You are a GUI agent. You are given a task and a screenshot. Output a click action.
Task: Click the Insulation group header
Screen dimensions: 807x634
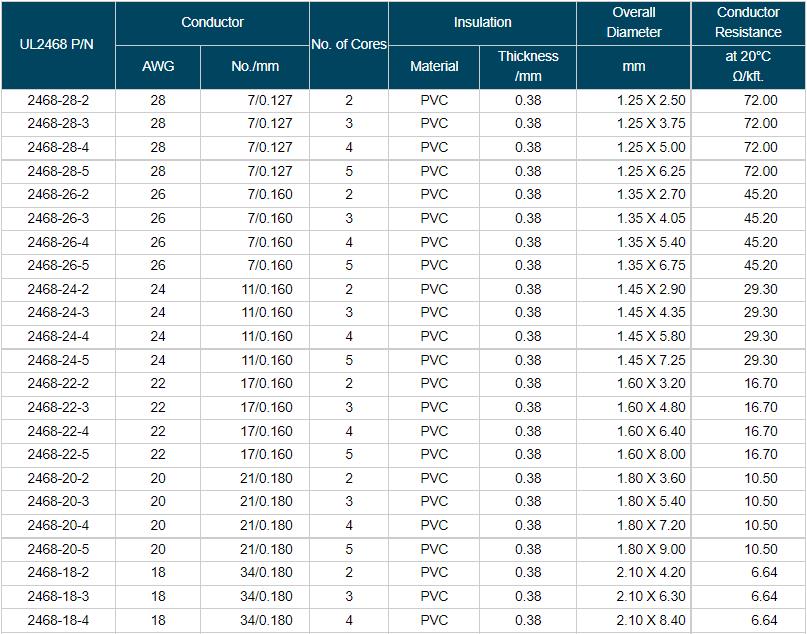pyautogui.click(x=482, y=22)
